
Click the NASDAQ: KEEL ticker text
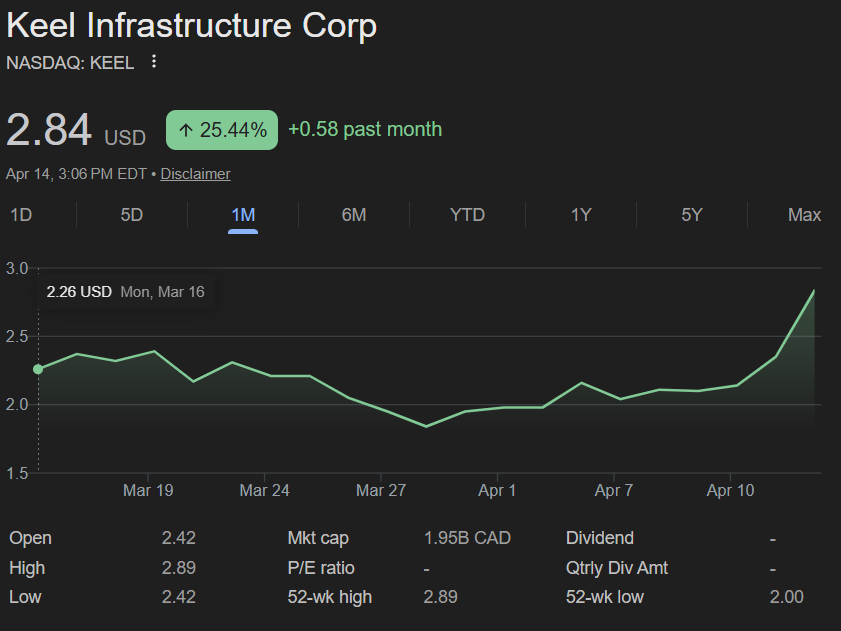70,63
